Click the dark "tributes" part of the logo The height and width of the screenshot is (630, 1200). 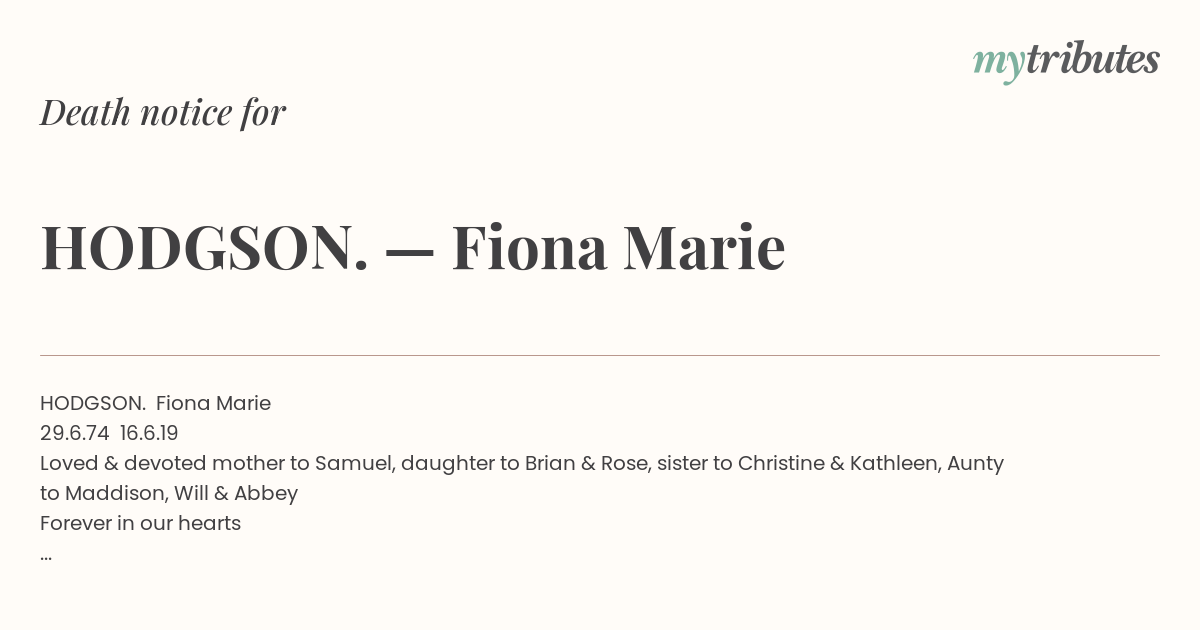tap(1092, 60)
